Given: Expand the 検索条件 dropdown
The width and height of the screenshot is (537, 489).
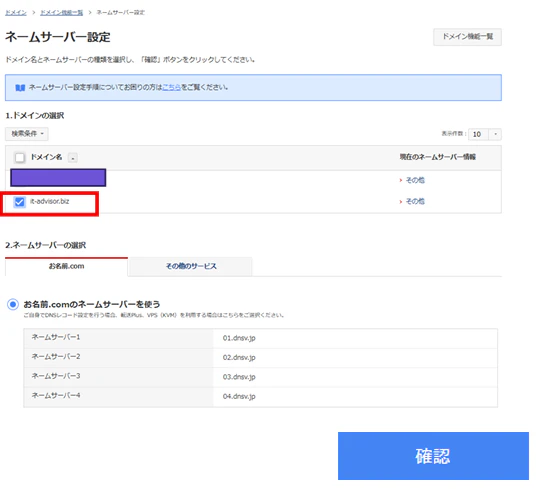Looking at the screenshot, I should 27,134.
